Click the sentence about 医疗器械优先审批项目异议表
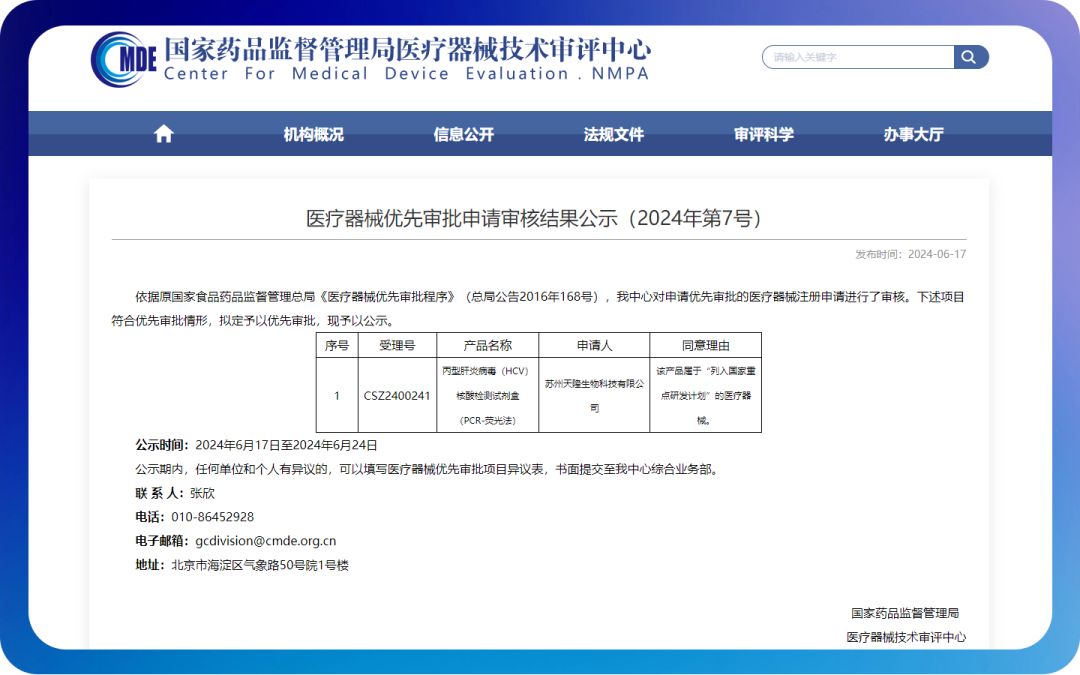The image size is (1080, 675). tap(427, 469)
